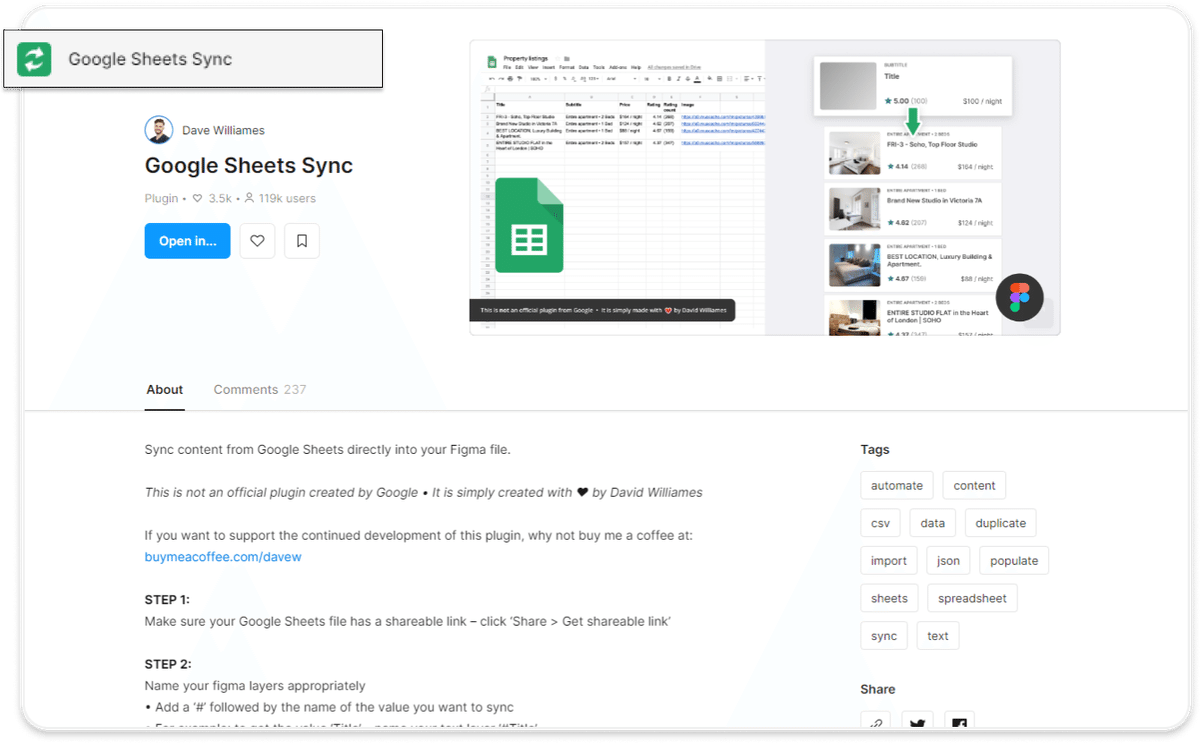The image size is (1200, 743).
Task: Click the FRI-3 Soho Top Floor Studio listing card
Action: pos(912,152)
